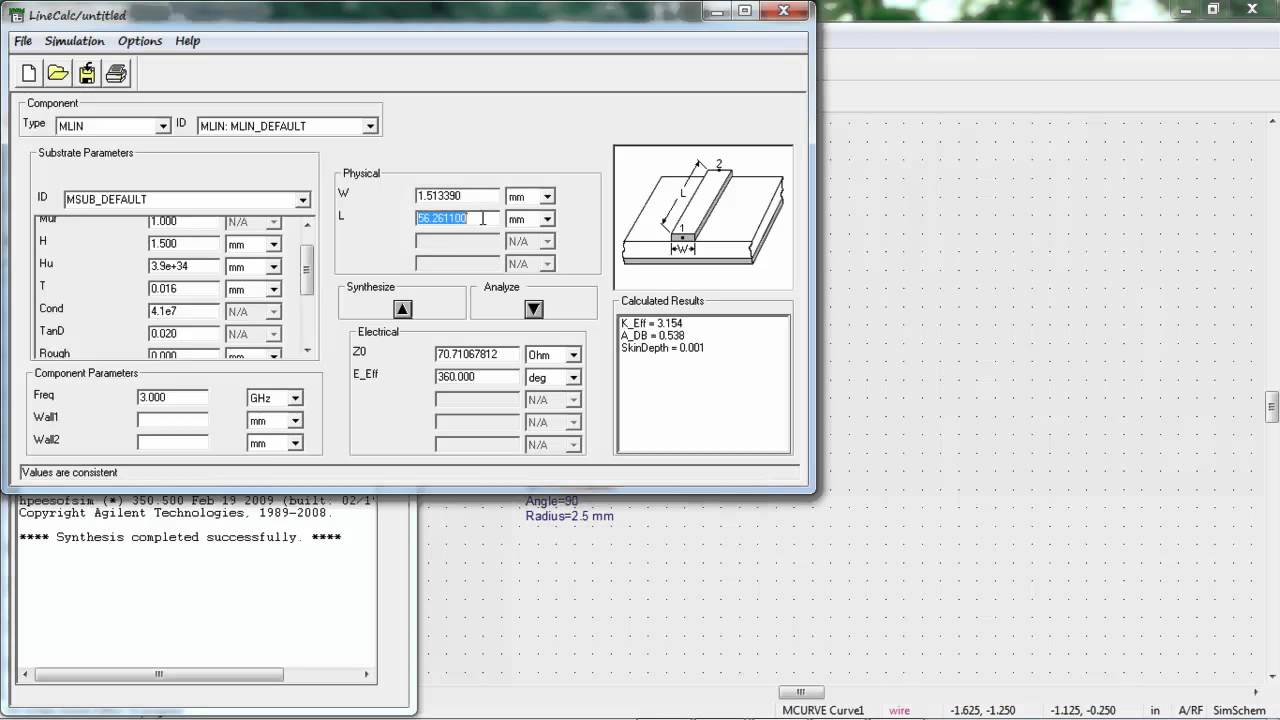
Task: Click the Z0 impedance field showing 70.71067812
Action: [478, 354]
